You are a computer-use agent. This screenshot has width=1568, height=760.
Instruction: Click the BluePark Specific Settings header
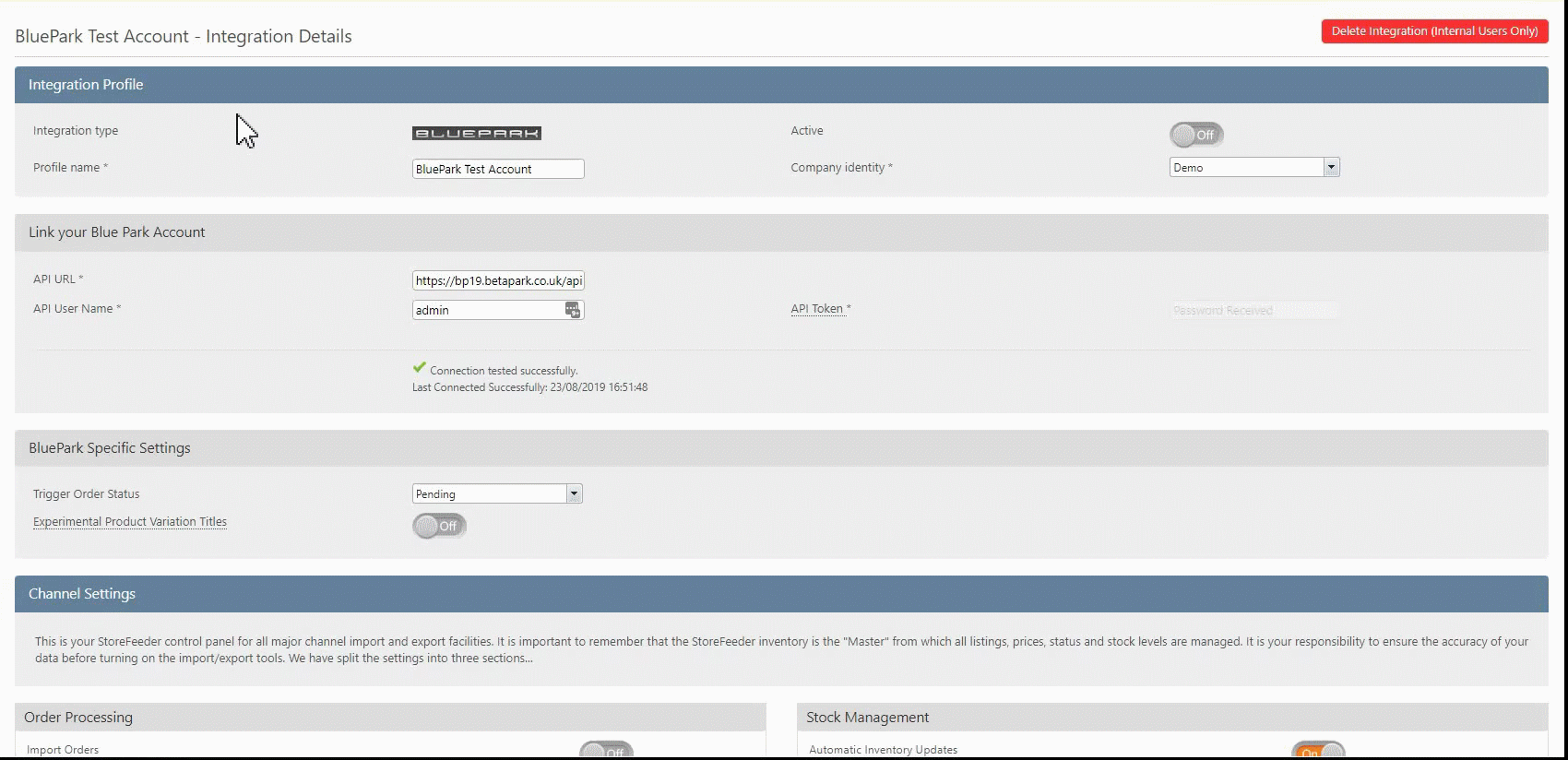pos(781,448)
